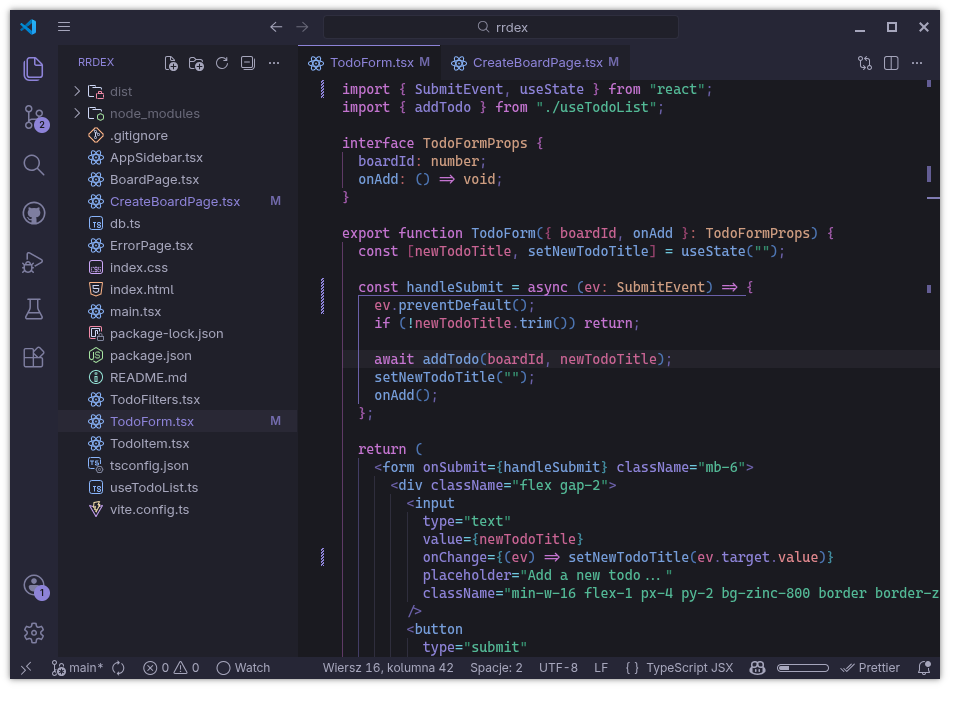Open changes compare icon in editor toolbar
The image size is (970, 709).
(x=865, y=63)
